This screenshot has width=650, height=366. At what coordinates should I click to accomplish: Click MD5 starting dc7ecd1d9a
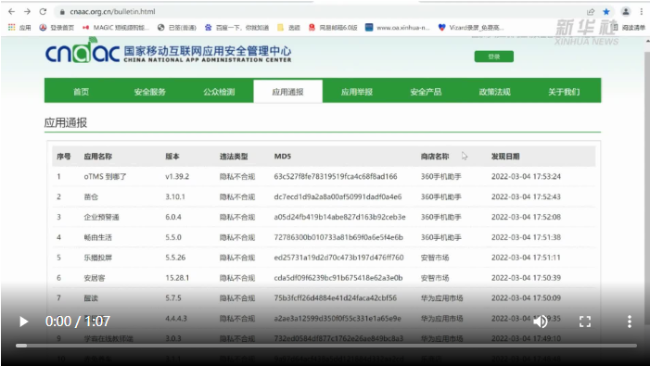point(337,196)
